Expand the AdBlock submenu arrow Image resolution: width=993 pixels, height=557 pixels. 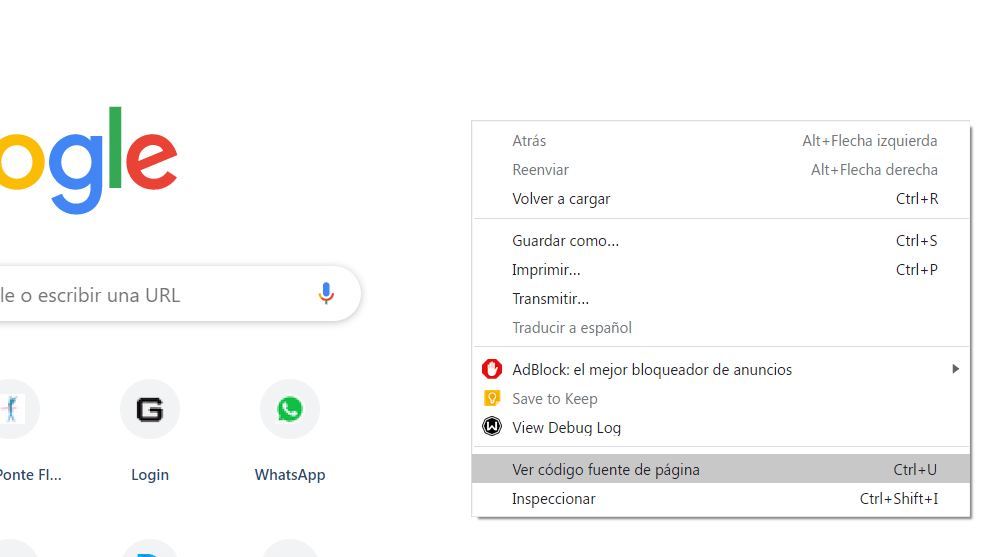pyautogui.click(x=956, y=369)
